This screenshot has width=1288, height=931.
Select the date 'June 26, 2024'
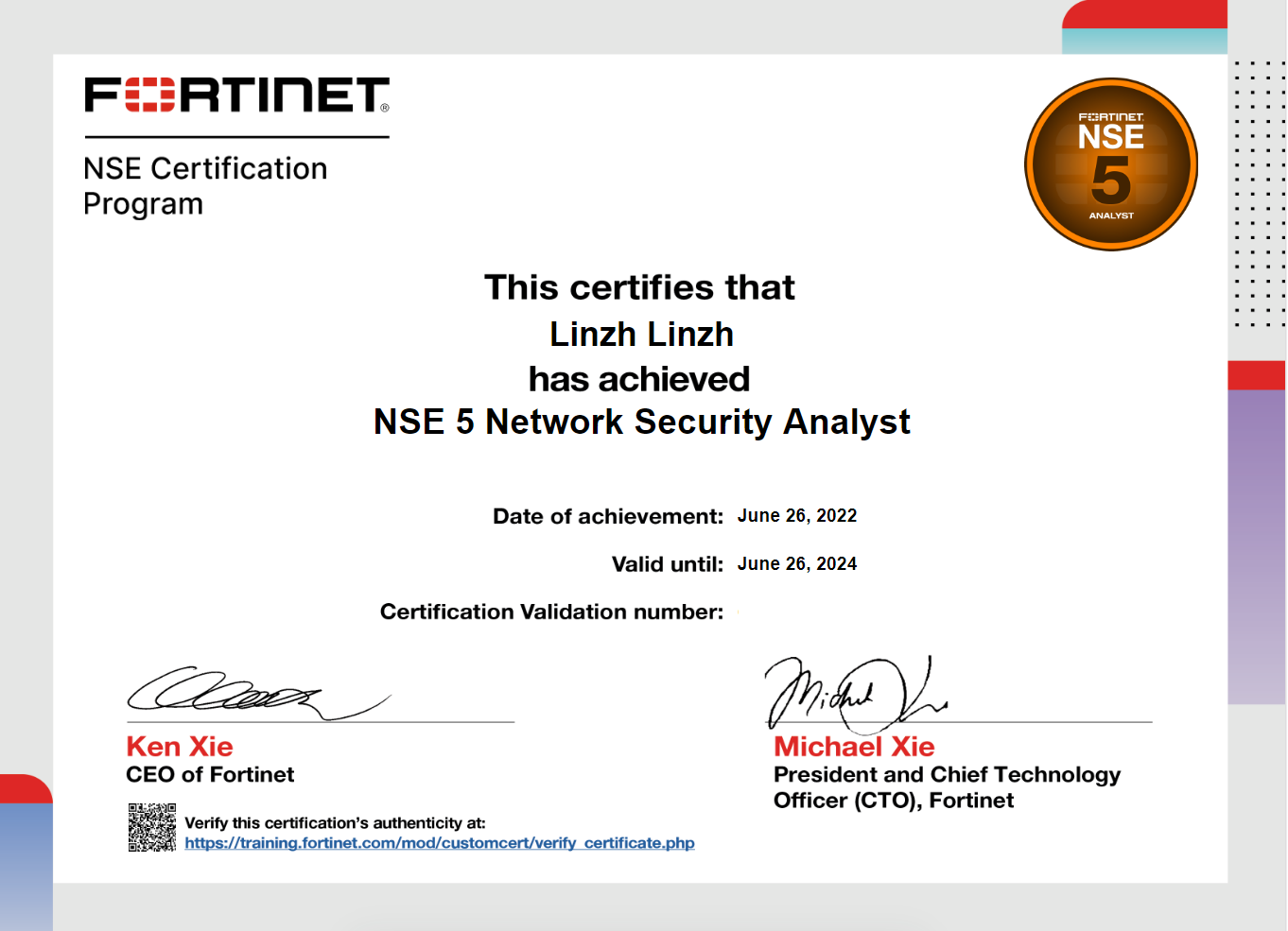(797, 564)
